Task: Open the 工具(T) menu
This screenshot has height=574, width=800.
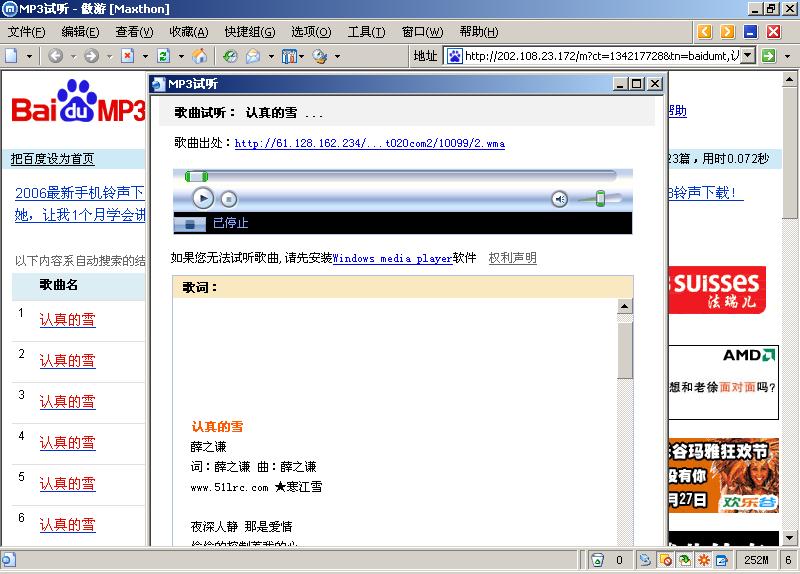Action: pyautogui.click(x=366, y=32)
